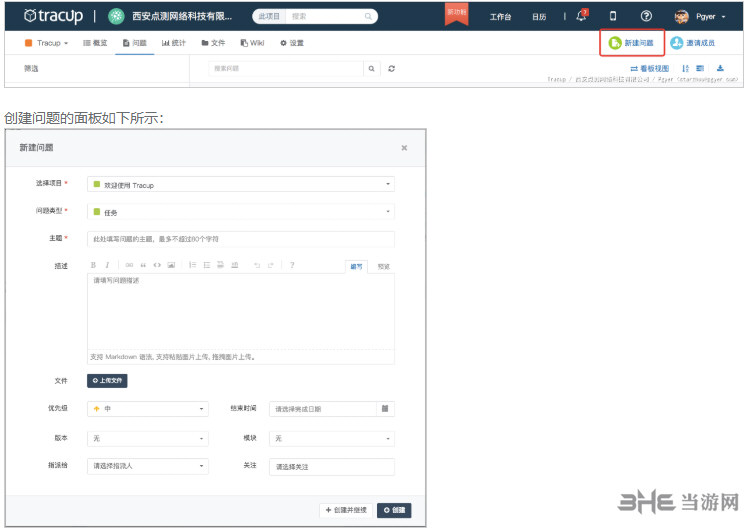Switch to the 设置 settings tab
744x530 pixels.
point(292,43)
